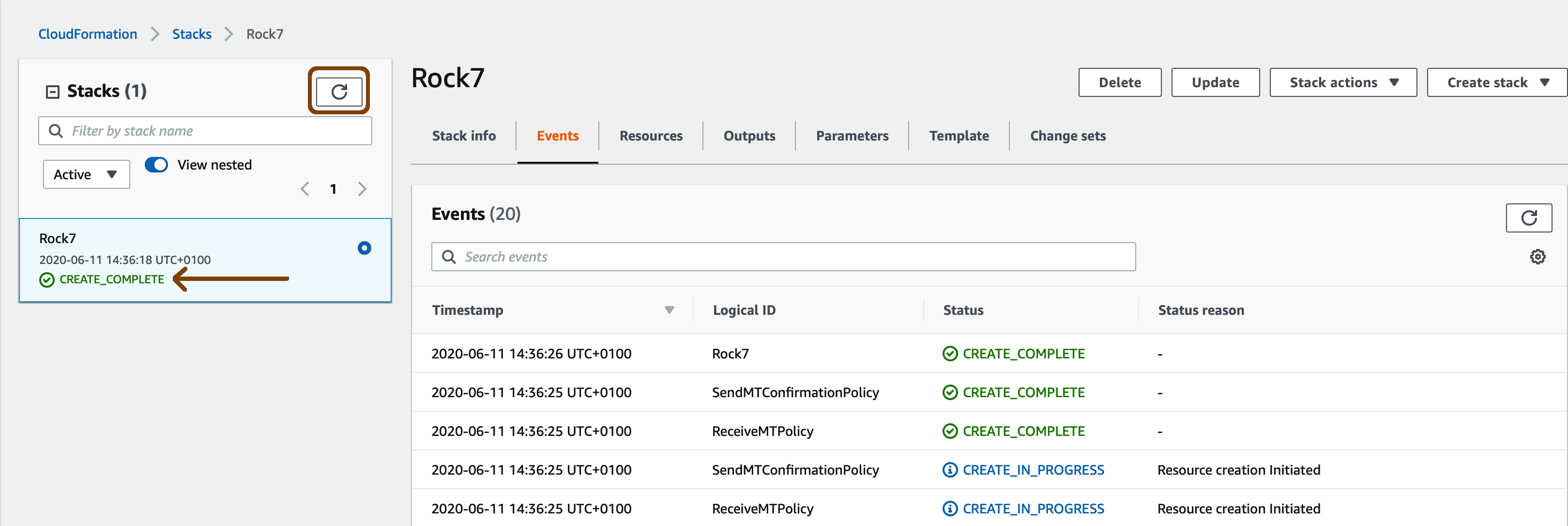Open the Template tab
This screenshot has height=526, width=1568.
pyautogui.click(x=958, y=136)
